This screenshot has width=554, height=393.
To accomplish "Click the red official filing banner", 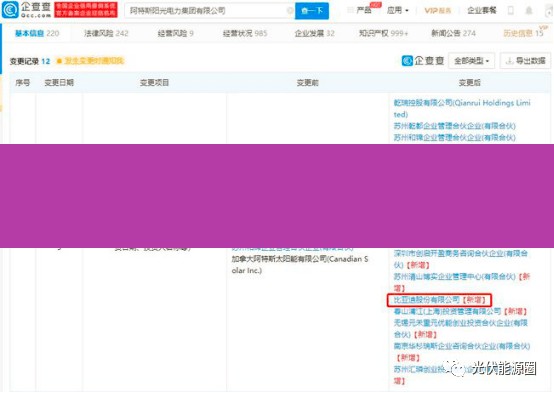I will [x=86, y=10].
